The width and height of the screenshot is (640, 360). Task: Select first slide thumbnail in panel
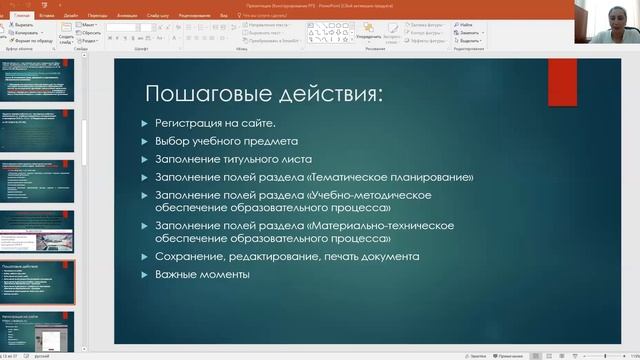(37, 80)
